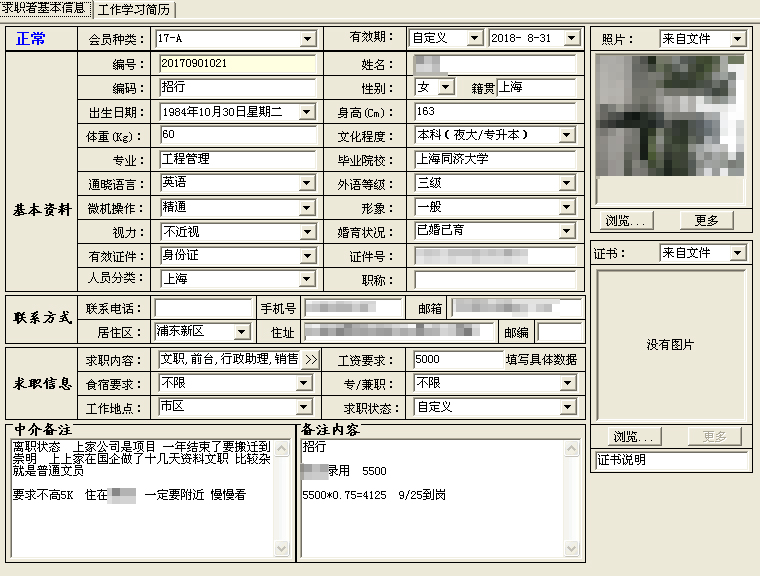Click the 中介备注 scrollbar down arrow
Image resolution: width=760 pixels, height=576 pixels.
tap(282, 548)
